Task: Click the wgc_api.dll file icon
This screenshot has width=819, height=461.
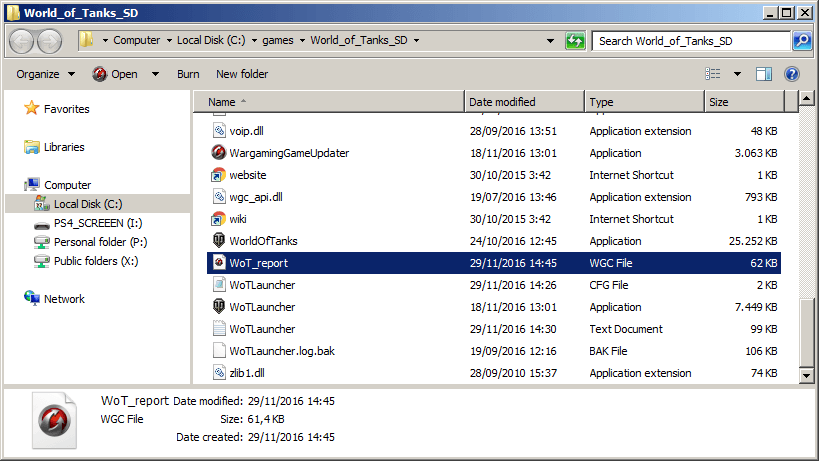Action: coord(219,197)
